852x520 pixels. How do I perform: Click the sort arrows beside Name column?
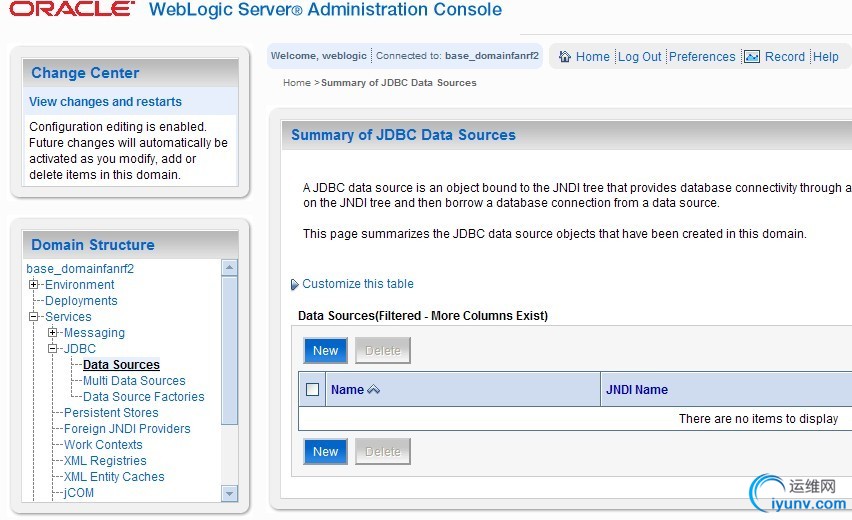click(x=374, y=390)
